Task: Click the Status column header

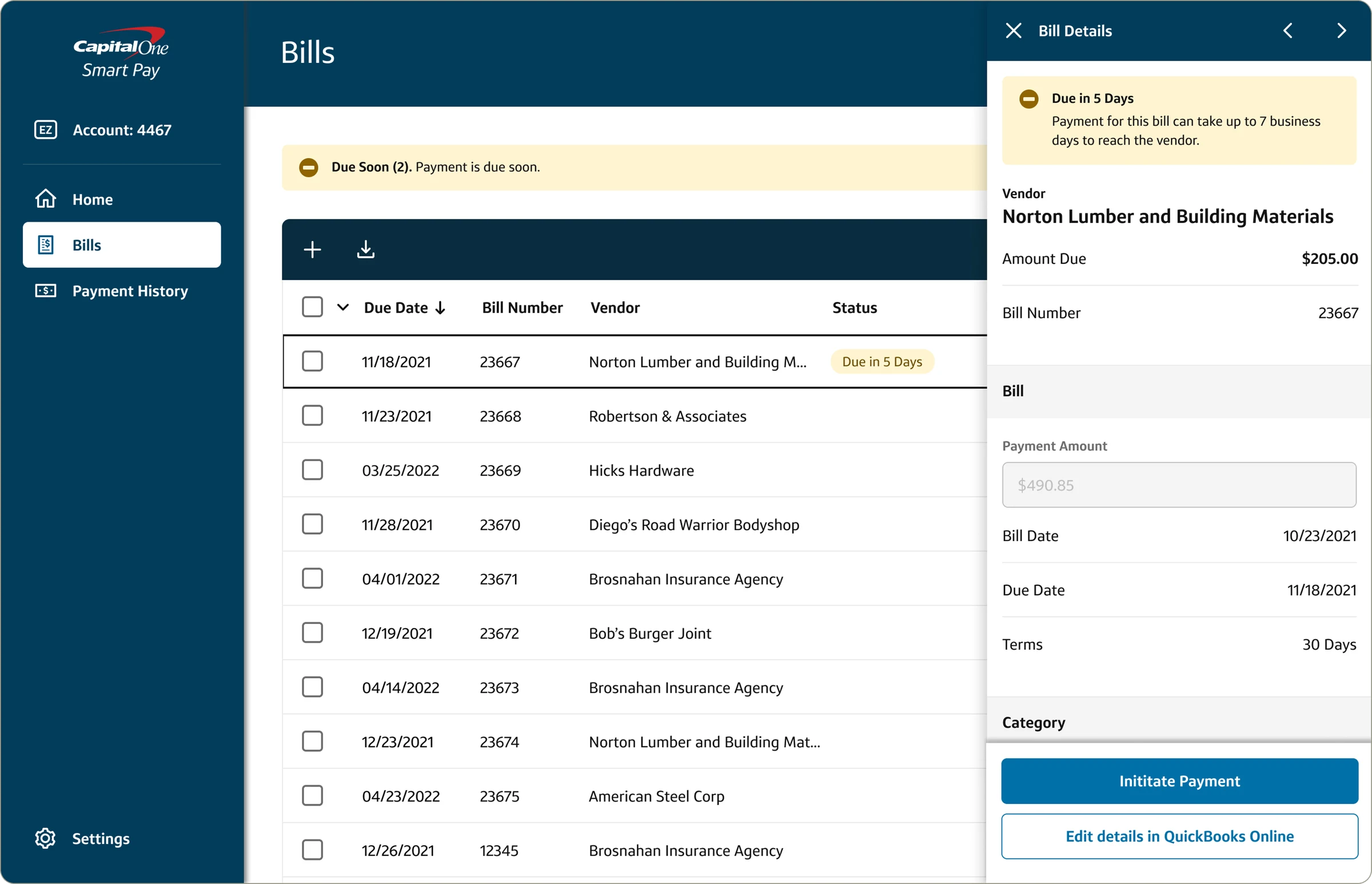Action: (x=855, y=308)
